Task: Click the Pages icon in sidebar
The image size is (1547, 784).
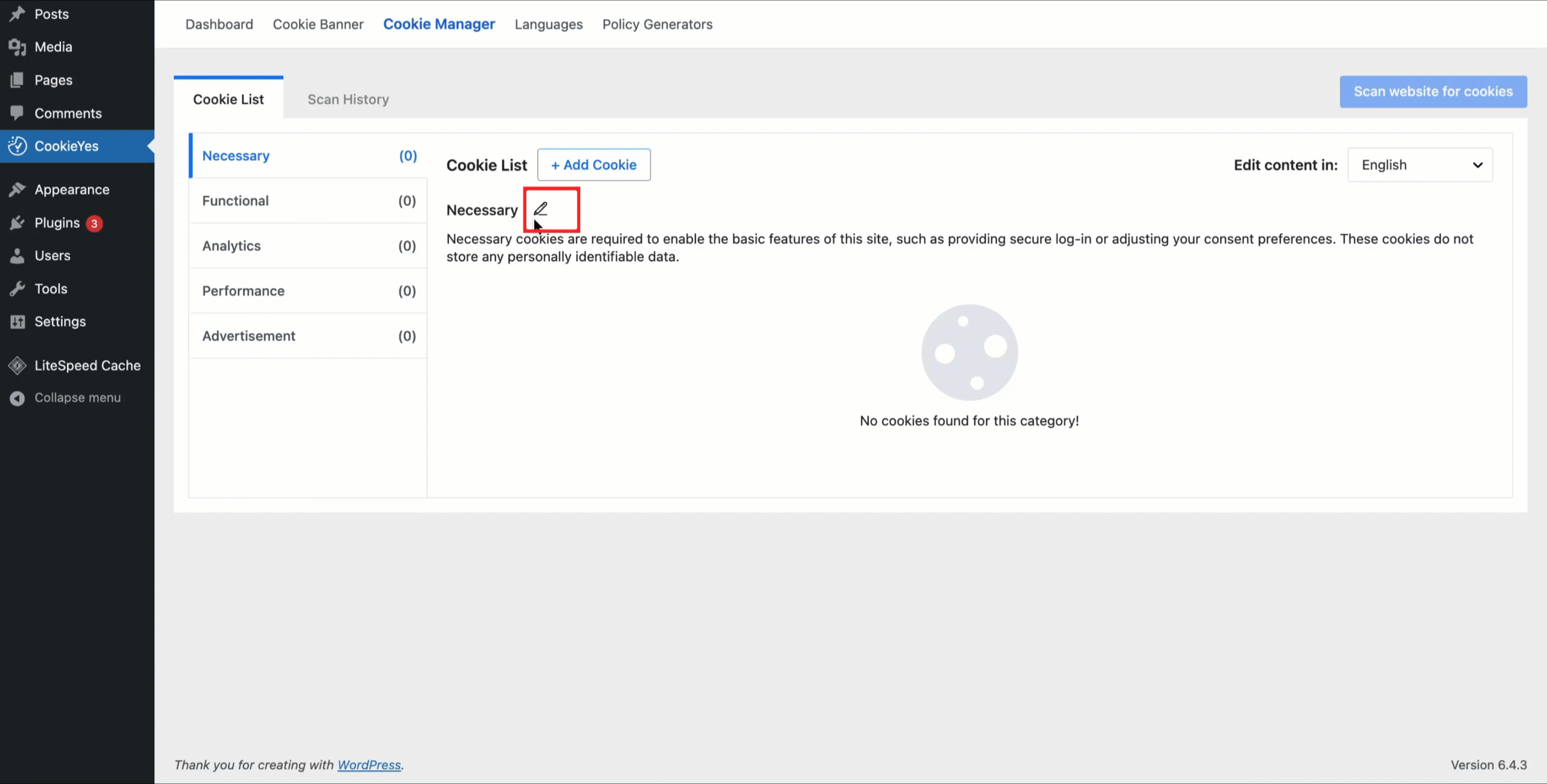Action: pyautogui.click(x=18, y=80)
